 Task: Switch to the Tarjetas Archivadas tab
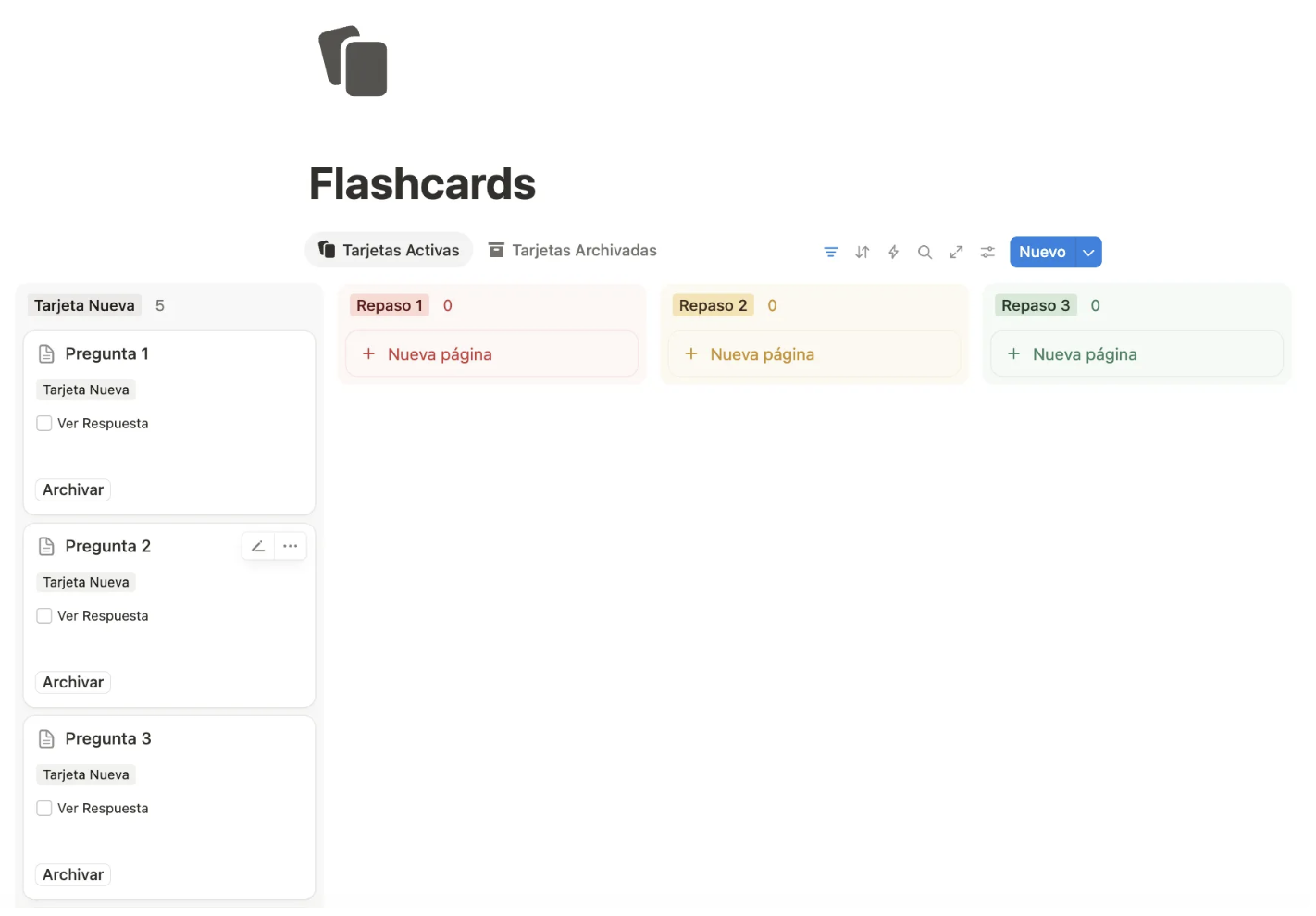pos(573,250)
